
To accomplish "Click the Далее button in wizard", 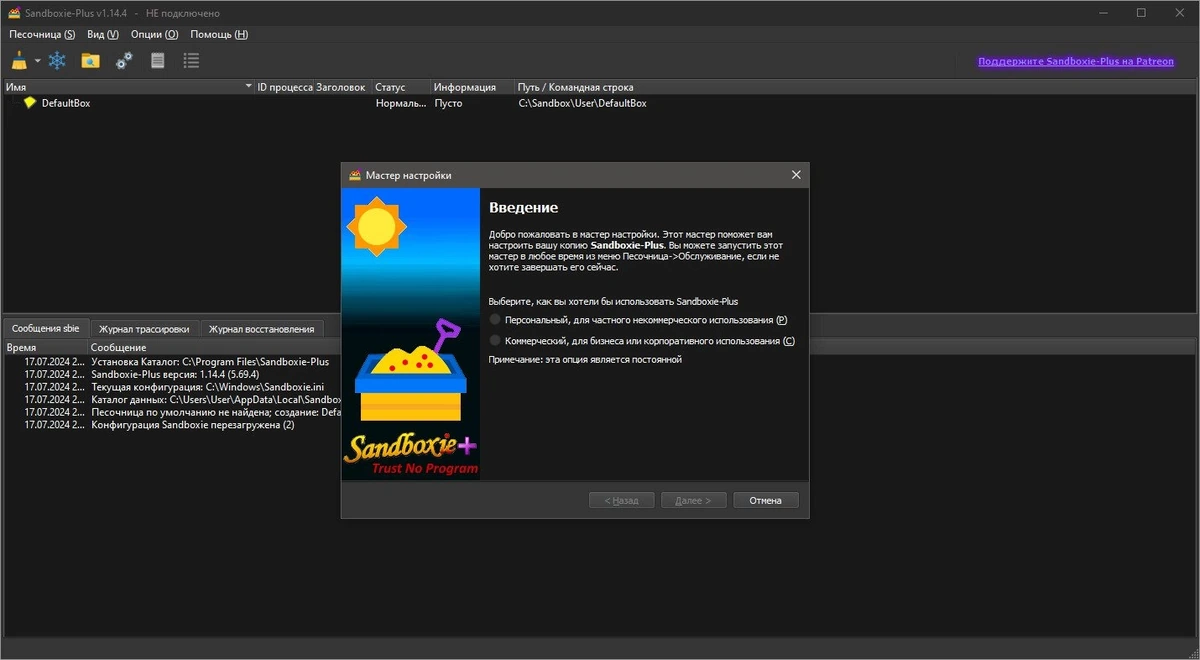I will pos(693,500).
